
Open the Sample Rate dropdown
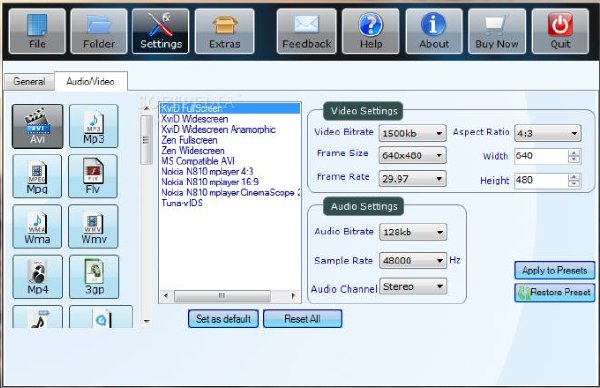pos(413,261)
